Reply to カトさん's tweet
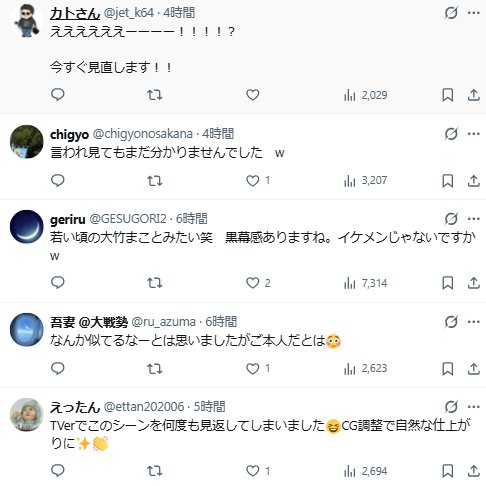Screen dimensions: 486x486 click(58, 95)
